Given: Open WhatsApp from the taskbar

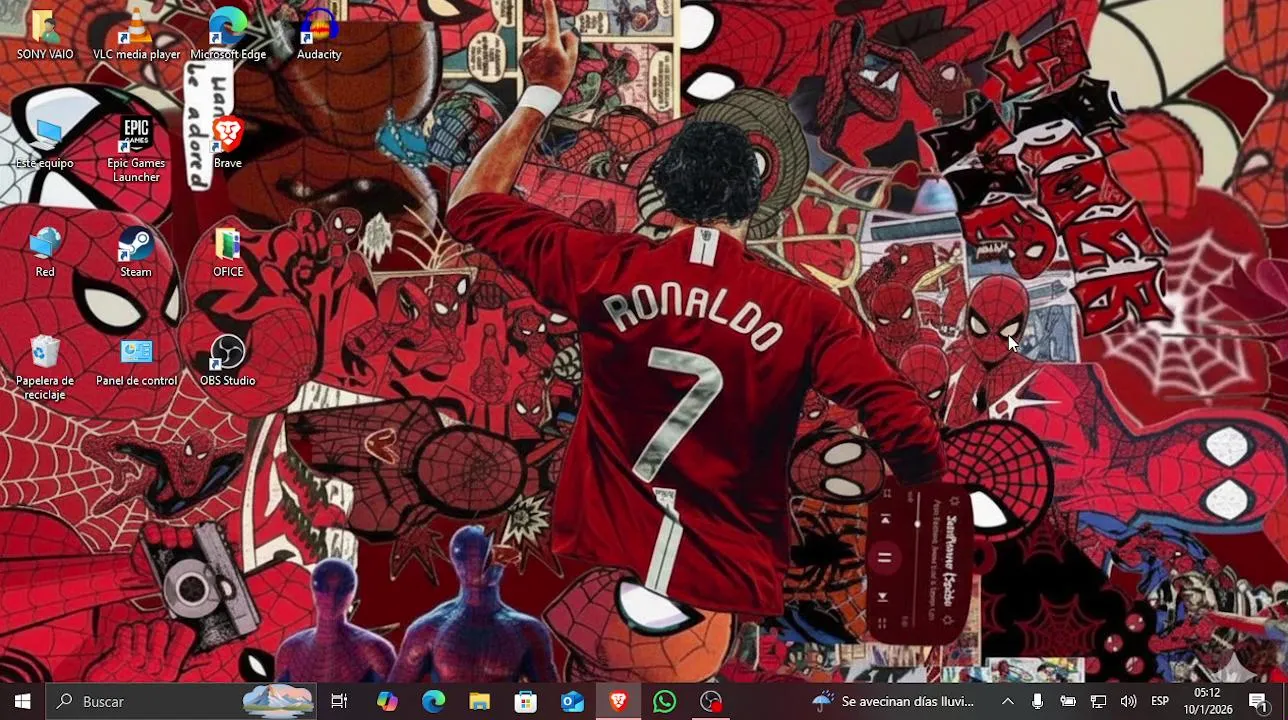Looking at the screenshot, I should pyautogui.click(x=664, y=701).
